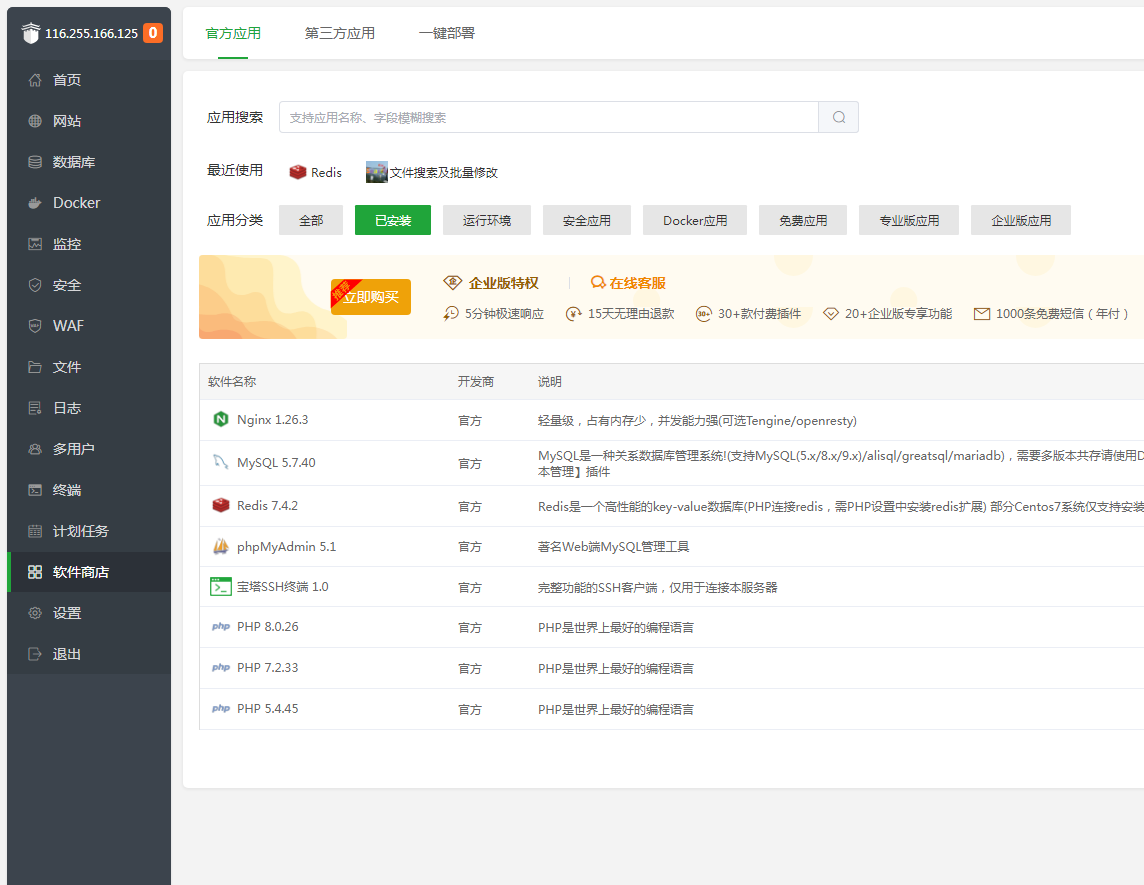This screenshot has height=885, width=1144.
Task: Click the 立即购买 purchase button
Action: point(371,297)
